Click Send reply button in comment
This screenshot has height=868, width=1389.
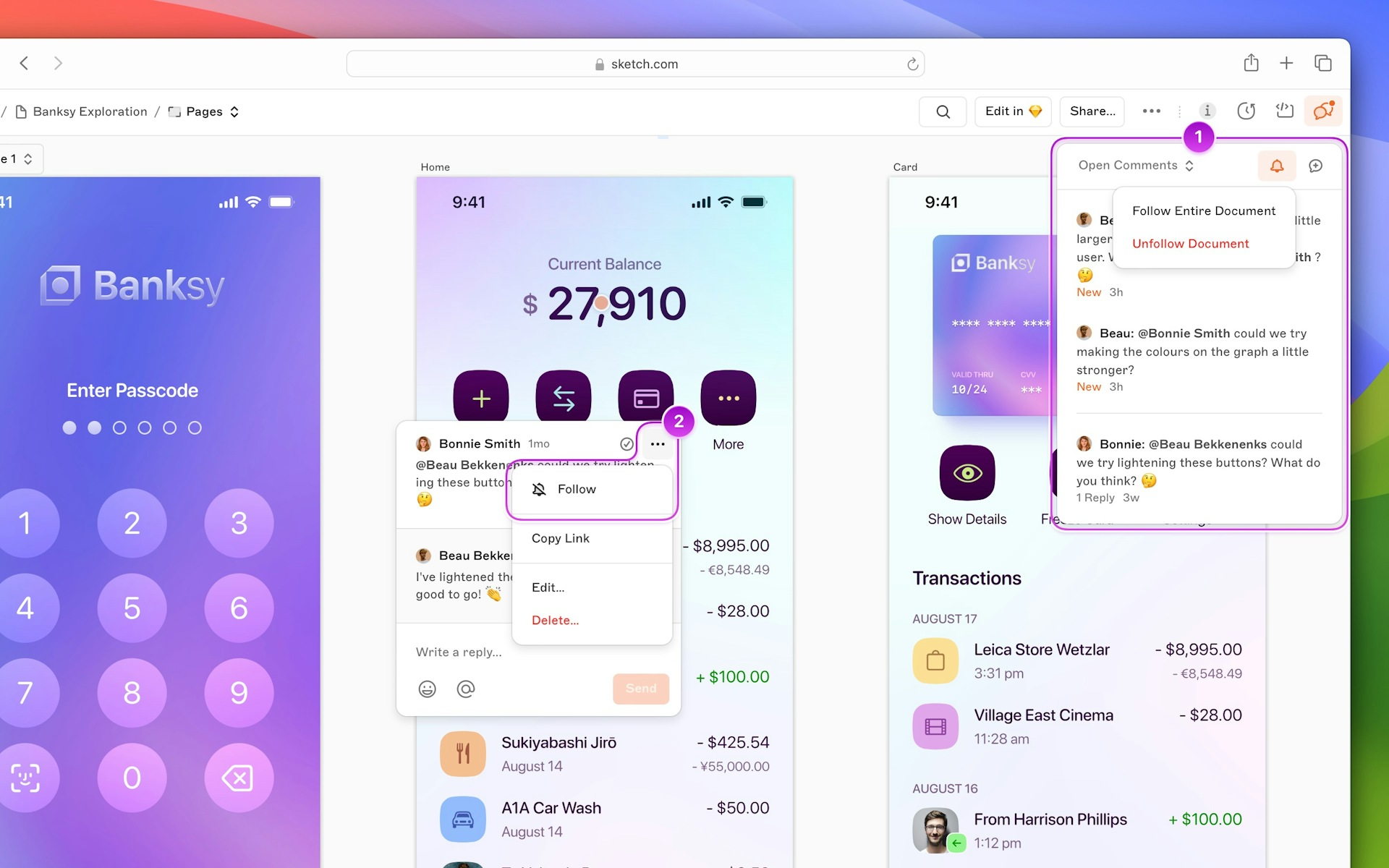640,688
